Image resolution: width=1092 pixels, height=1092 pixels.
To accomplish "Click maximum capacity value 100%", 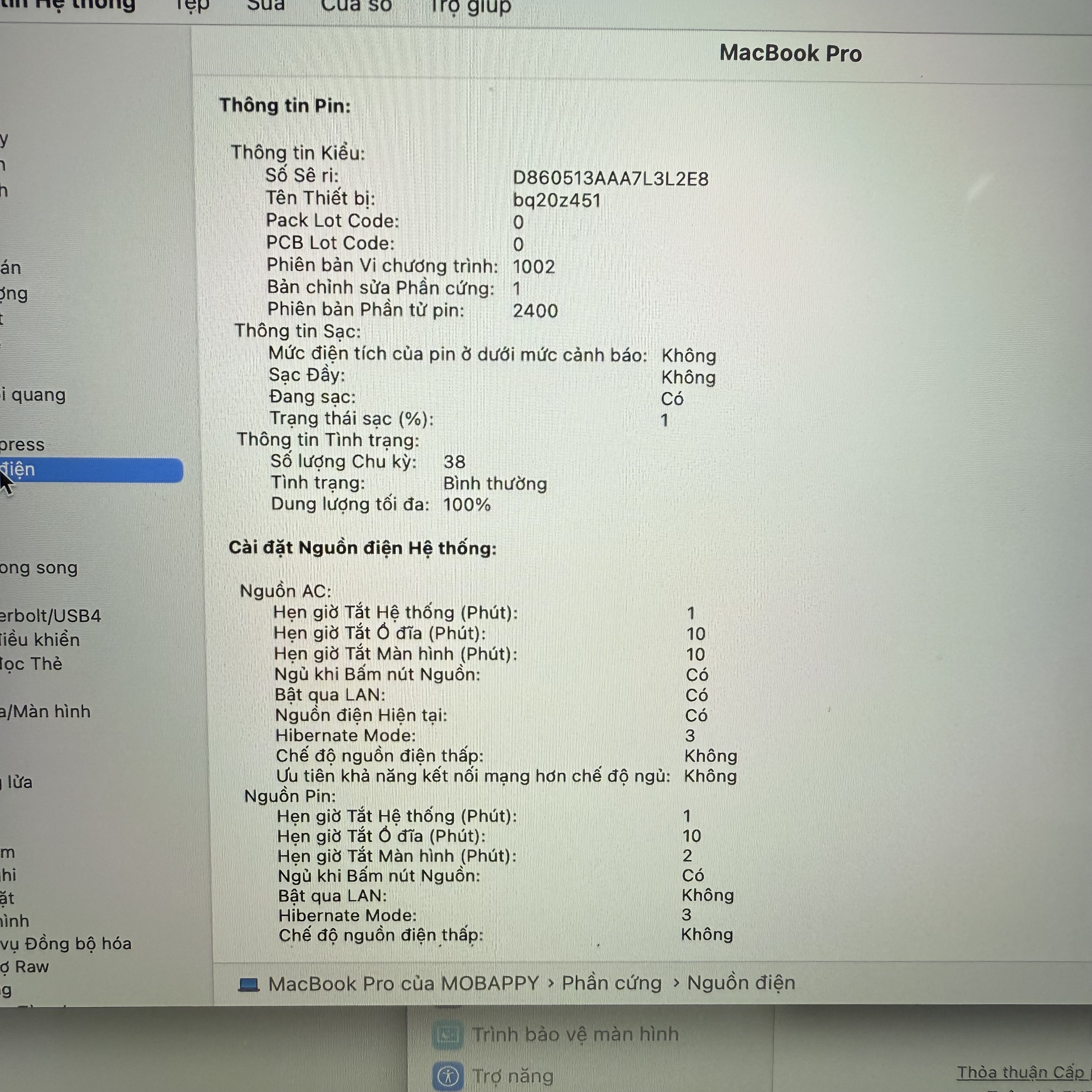I will [467, 504].
